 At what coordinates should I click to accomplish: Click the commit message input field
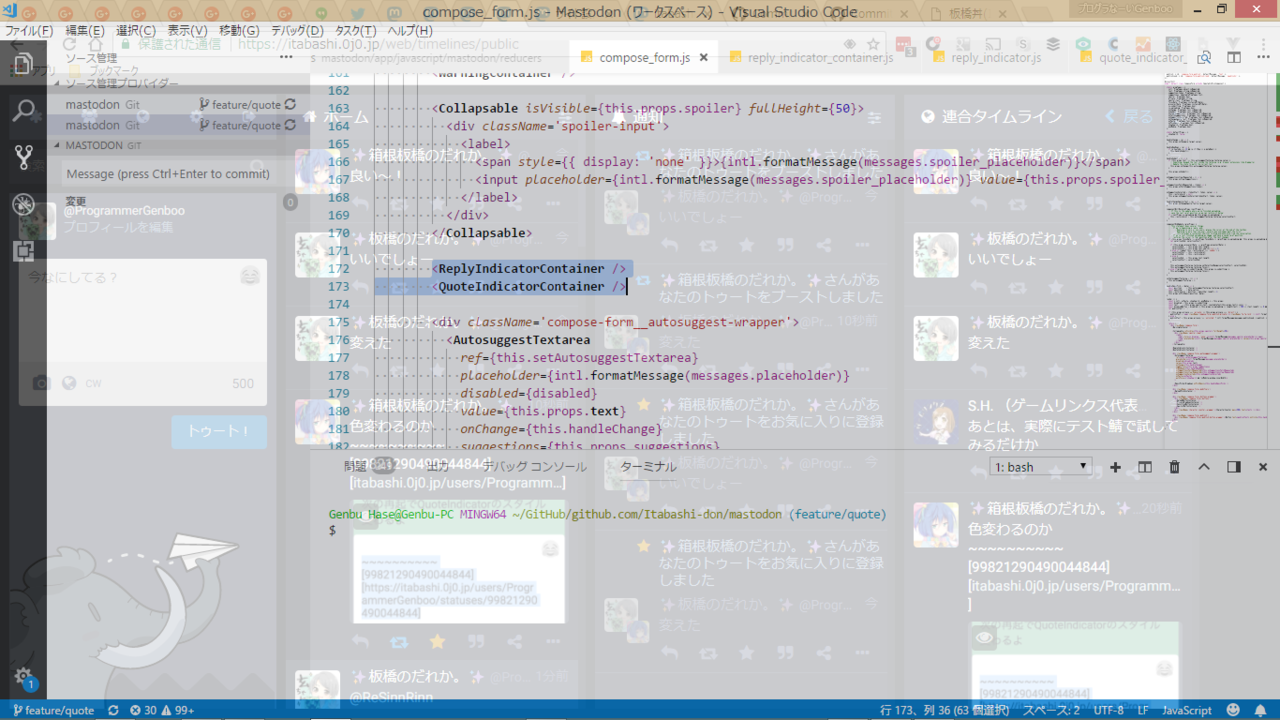[x=167, y=174]
